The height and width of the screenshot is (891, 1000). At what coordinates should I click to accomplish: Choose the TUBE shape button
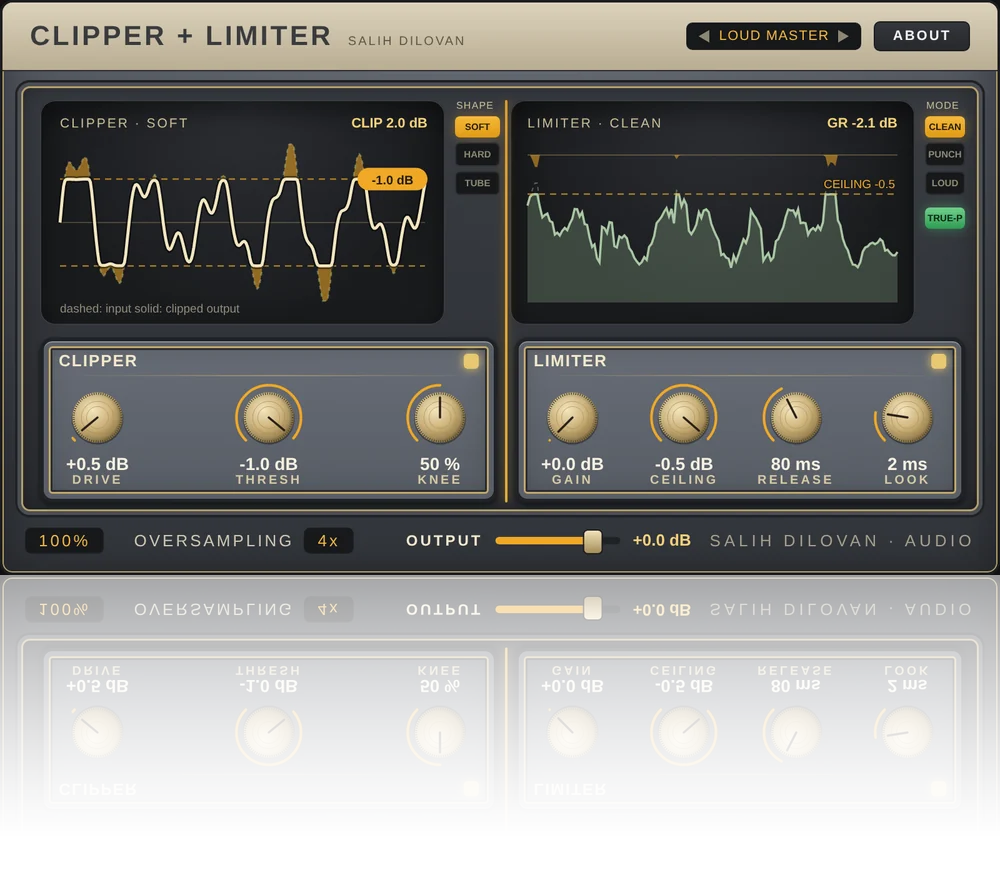pos(477,183)
